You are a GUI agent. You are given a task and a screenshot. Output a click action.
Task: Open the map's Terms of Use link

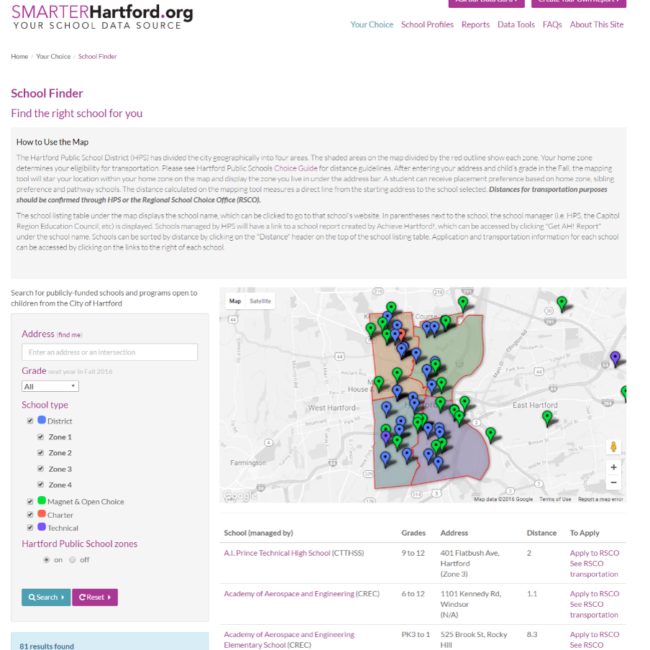pyautogui.click(x=555, y=499)
